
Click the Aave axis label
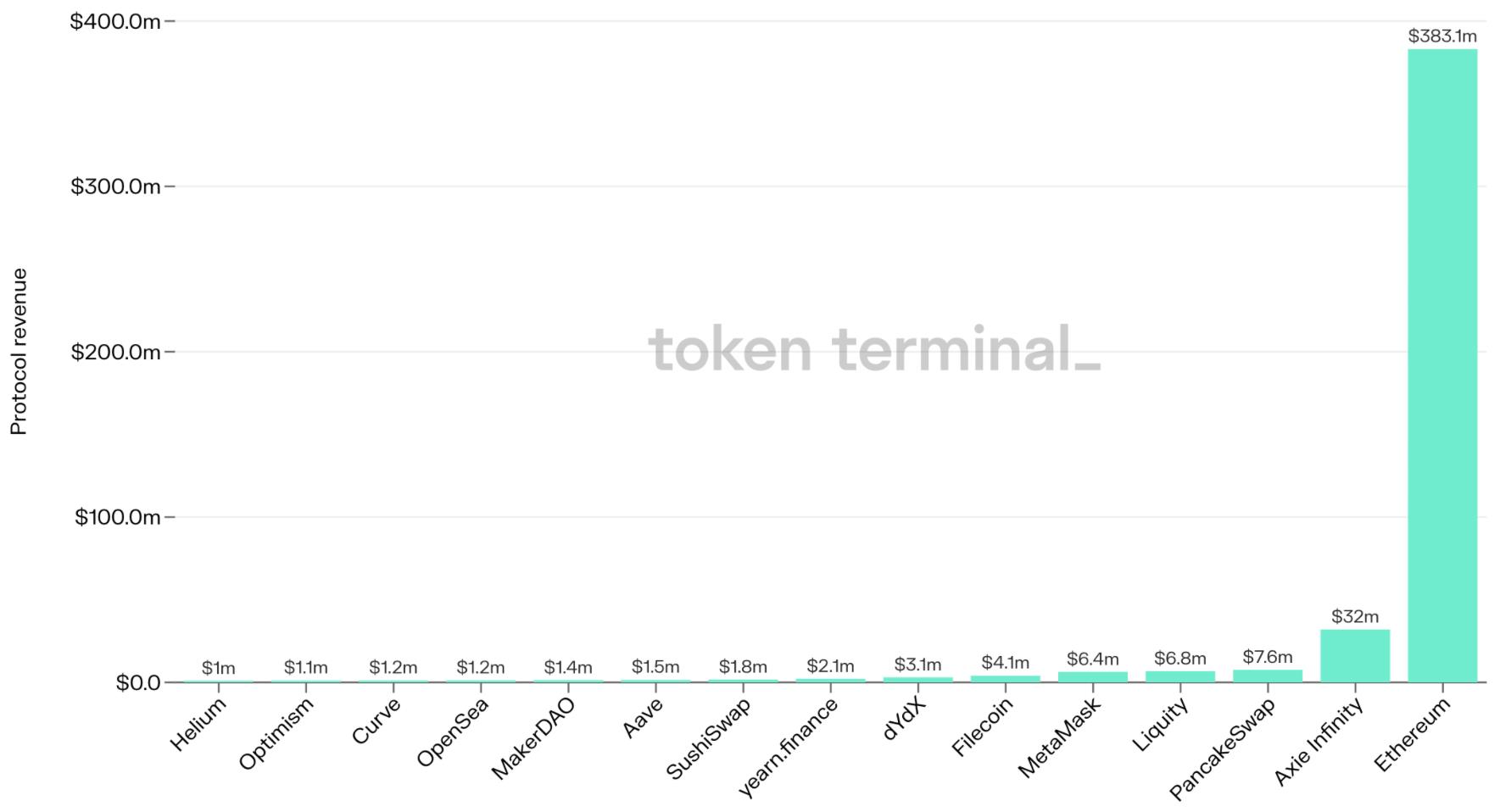point(643,718)
